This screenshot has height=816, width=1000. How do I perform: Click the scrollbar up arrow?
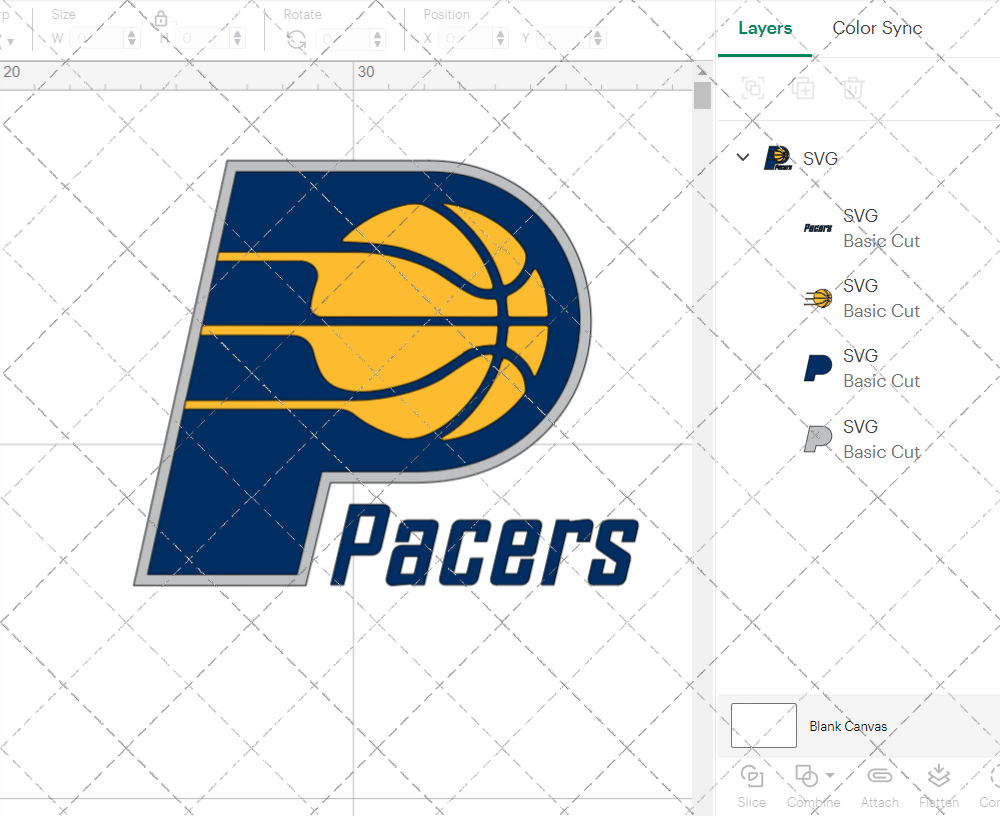click(x=702, y=71)
